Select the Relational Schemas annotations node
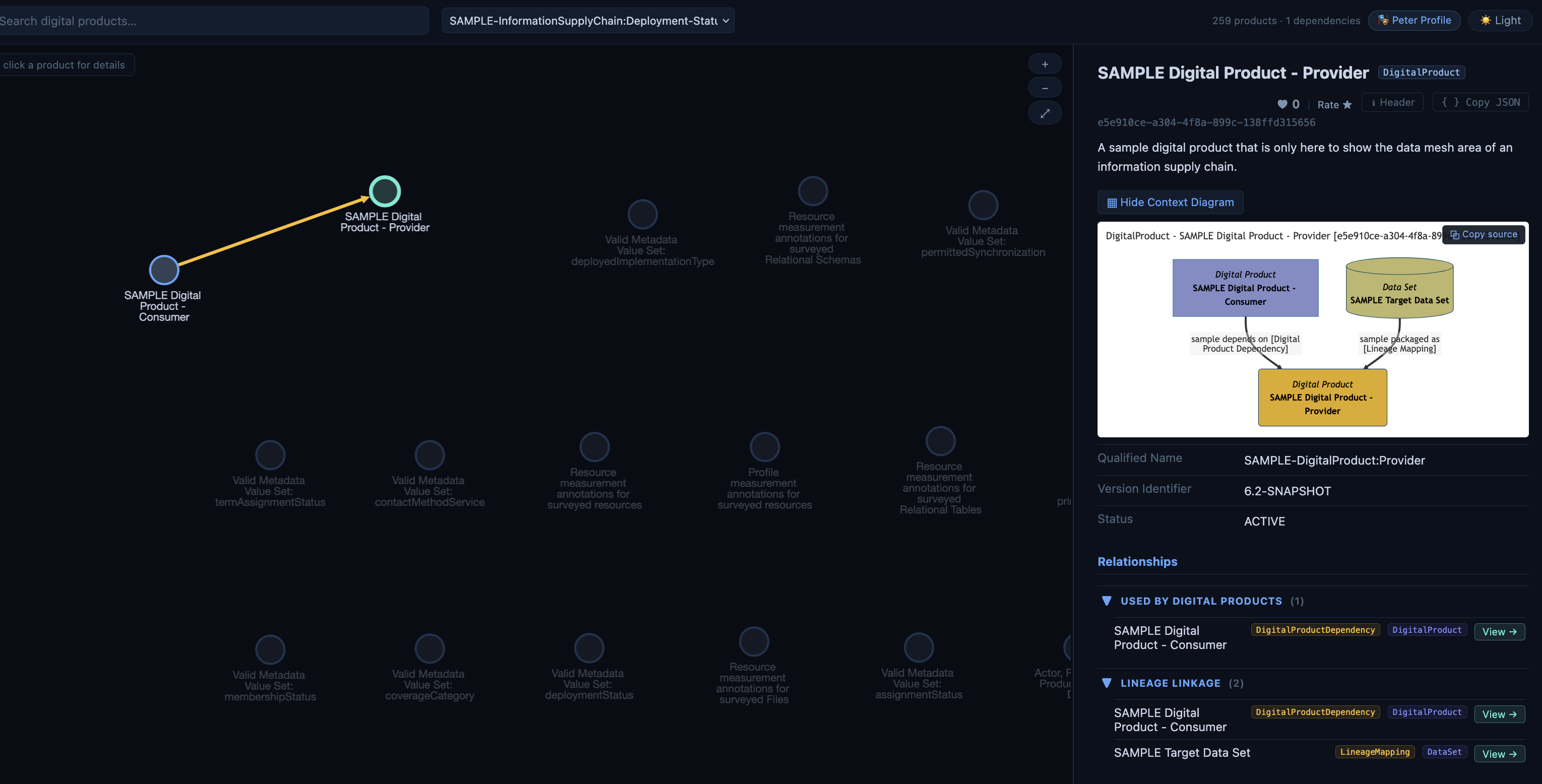The height and width of the screenshot is (784, 1542). click(813, 191)
